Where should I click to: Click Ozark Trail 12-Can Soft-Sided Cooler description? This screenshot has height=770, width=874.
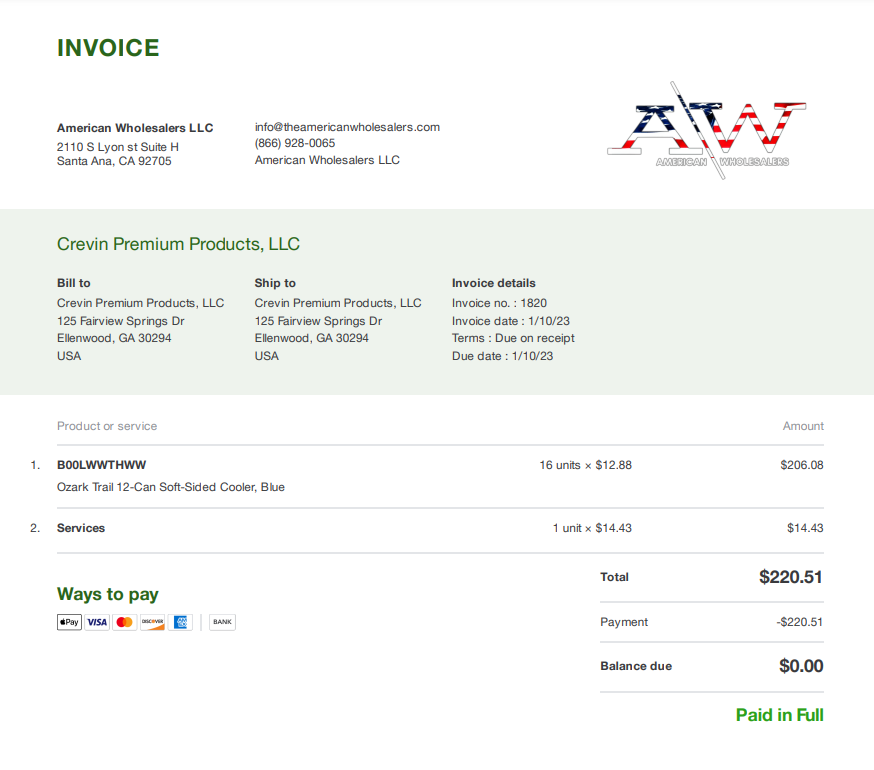point(171,487)
